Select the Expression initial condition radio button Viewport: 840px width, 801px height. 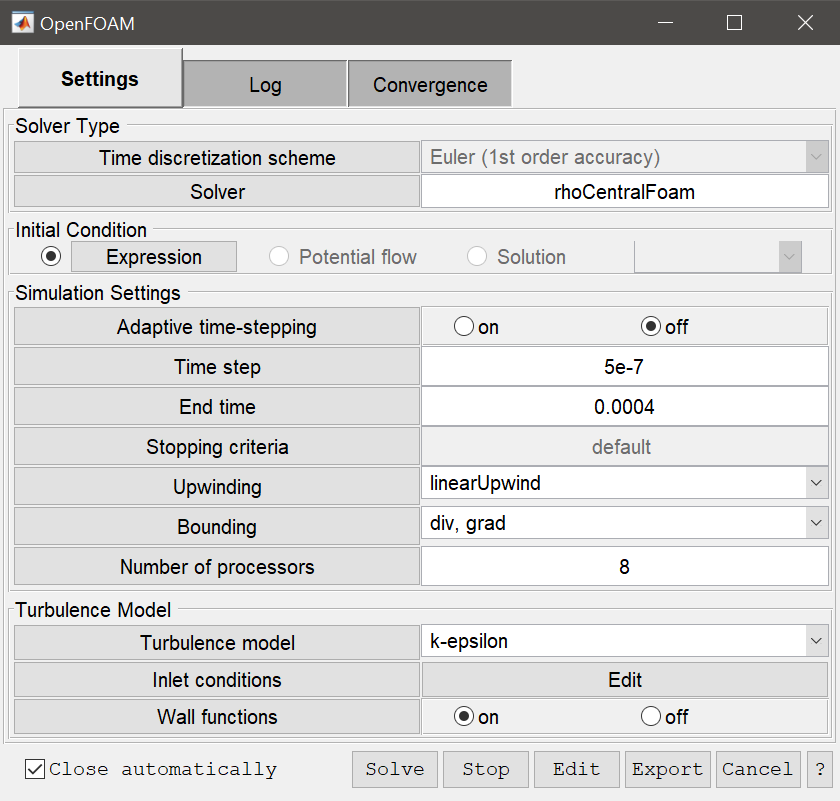click(51, 257)
